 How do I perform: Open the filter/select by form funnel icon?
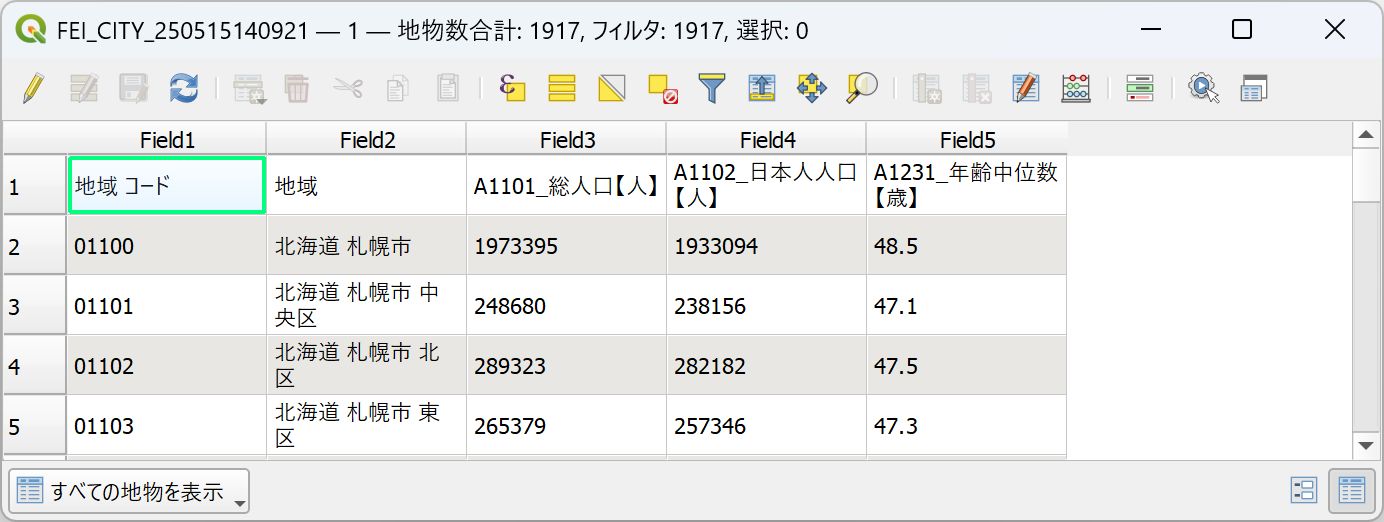click(x=711, y=88)
